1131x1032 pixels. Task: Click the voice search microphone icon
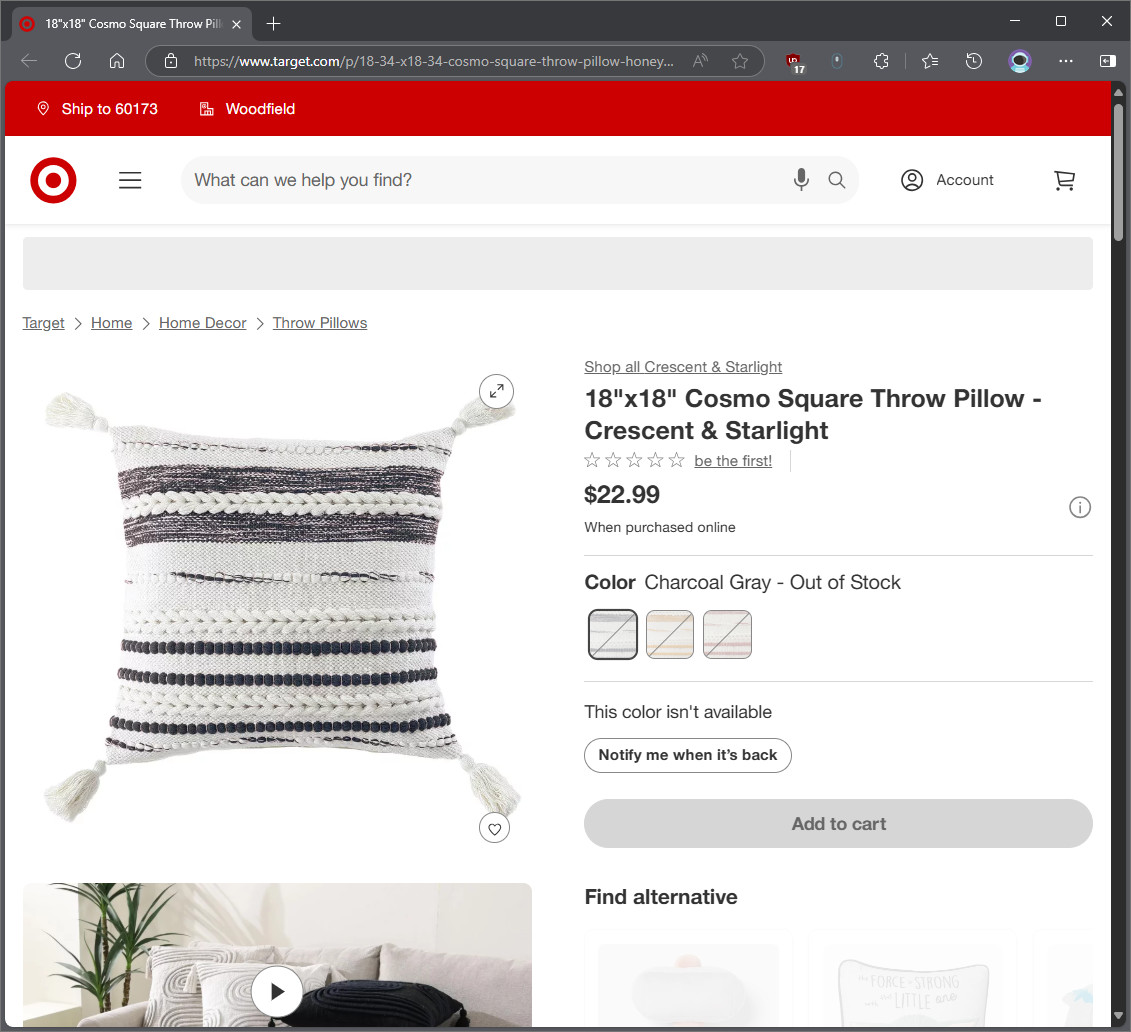[801, 180]
